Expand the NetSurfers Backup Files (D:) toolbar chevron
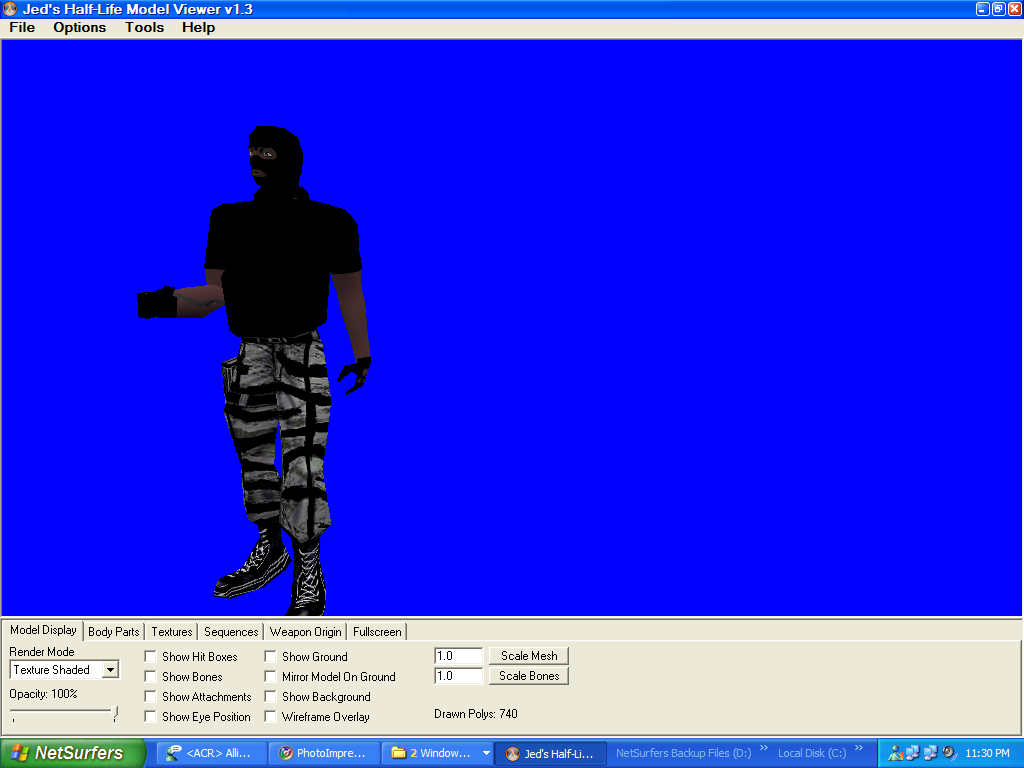Screen dimensions: 1024x768 coord(763,748)
